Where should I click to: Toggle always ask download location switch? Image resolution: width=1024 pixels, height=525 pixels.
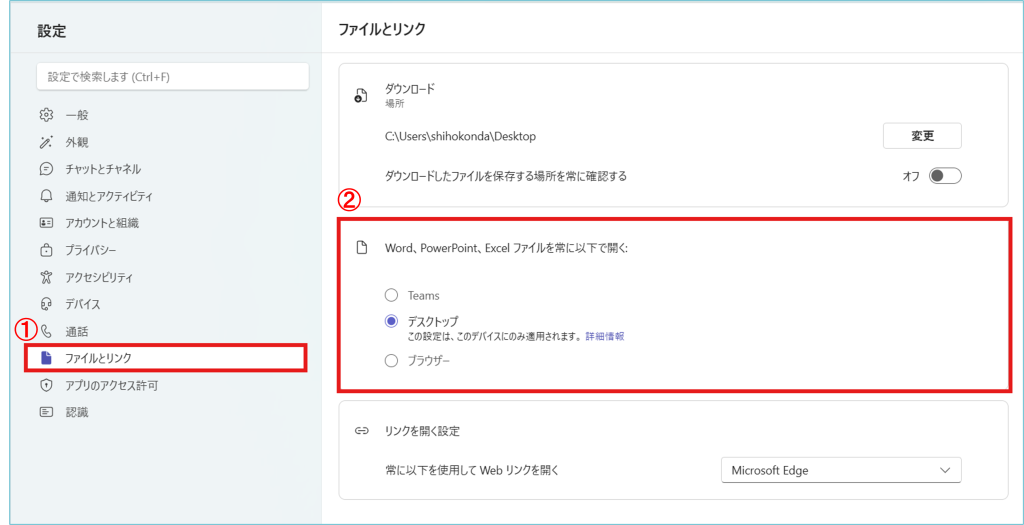point(944,176)
